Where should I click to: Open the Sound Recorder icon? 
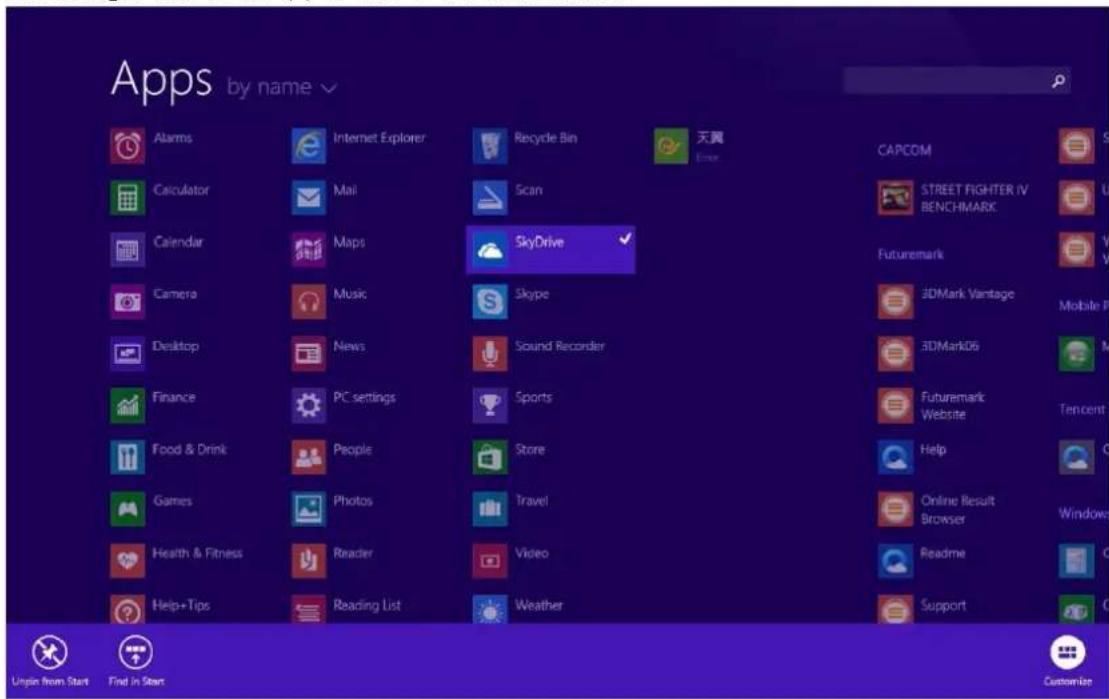pyautogui.click(x=490, y=354)
